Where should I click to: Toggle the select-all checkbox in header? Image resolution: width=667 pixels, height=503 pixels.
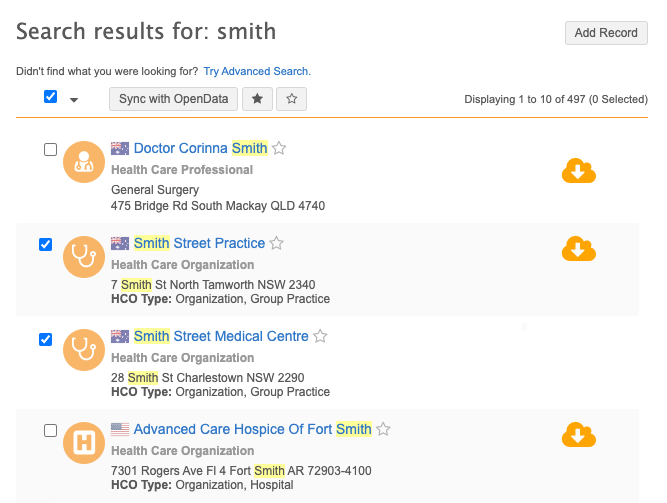pos(51,97)
